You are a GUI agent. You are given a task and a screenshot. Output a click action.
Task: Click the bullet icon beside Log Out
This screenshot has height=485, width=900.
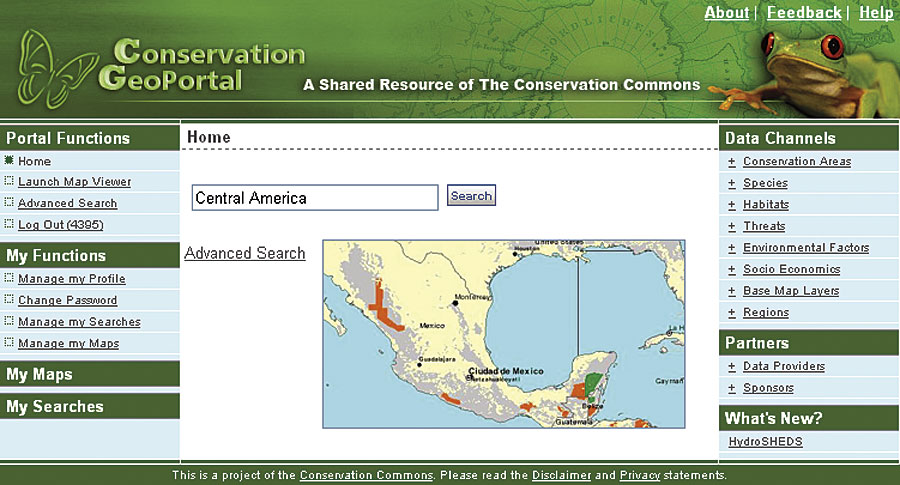(x=9, y=224)
